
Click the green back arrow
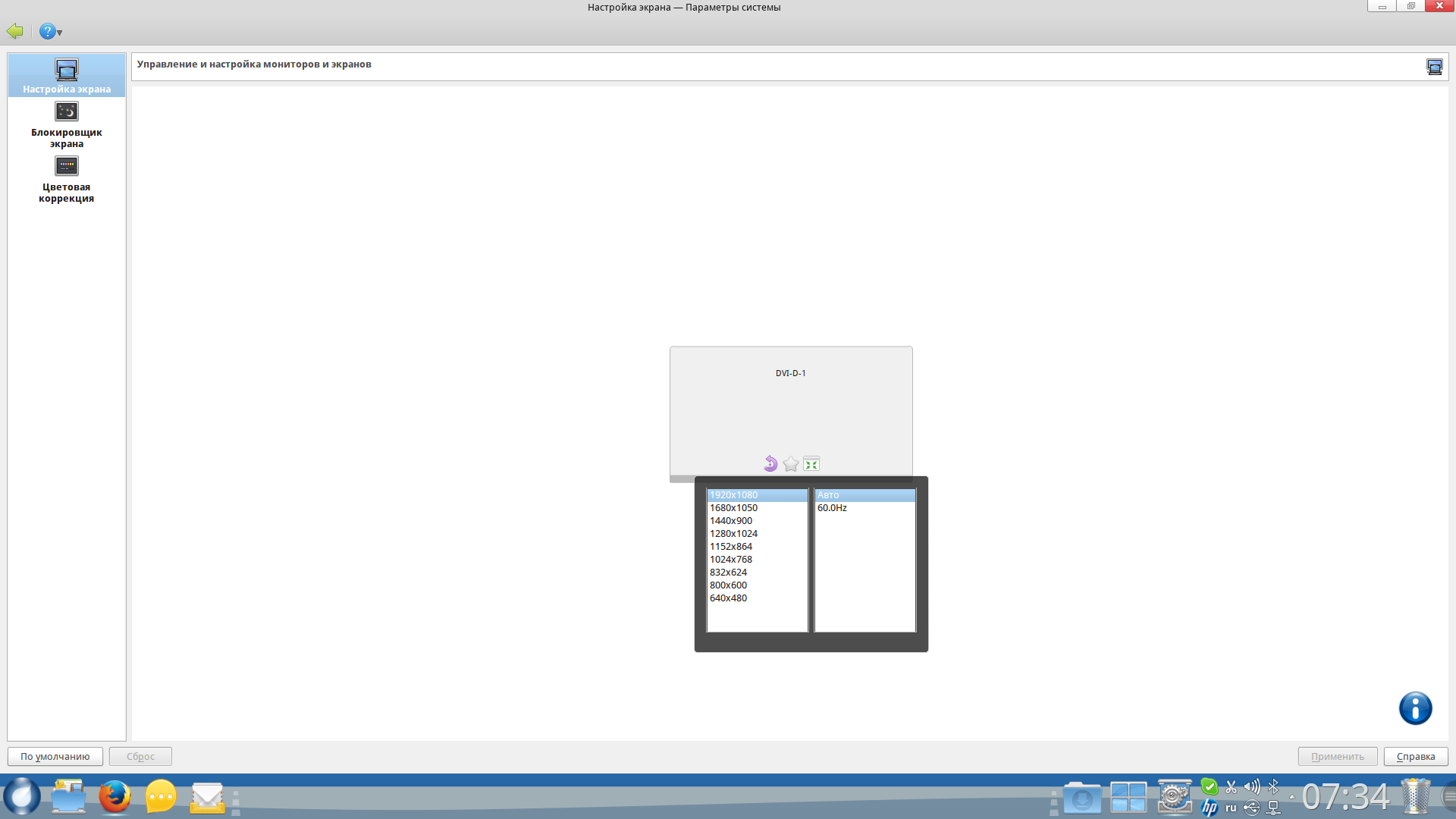pos(14,31)
